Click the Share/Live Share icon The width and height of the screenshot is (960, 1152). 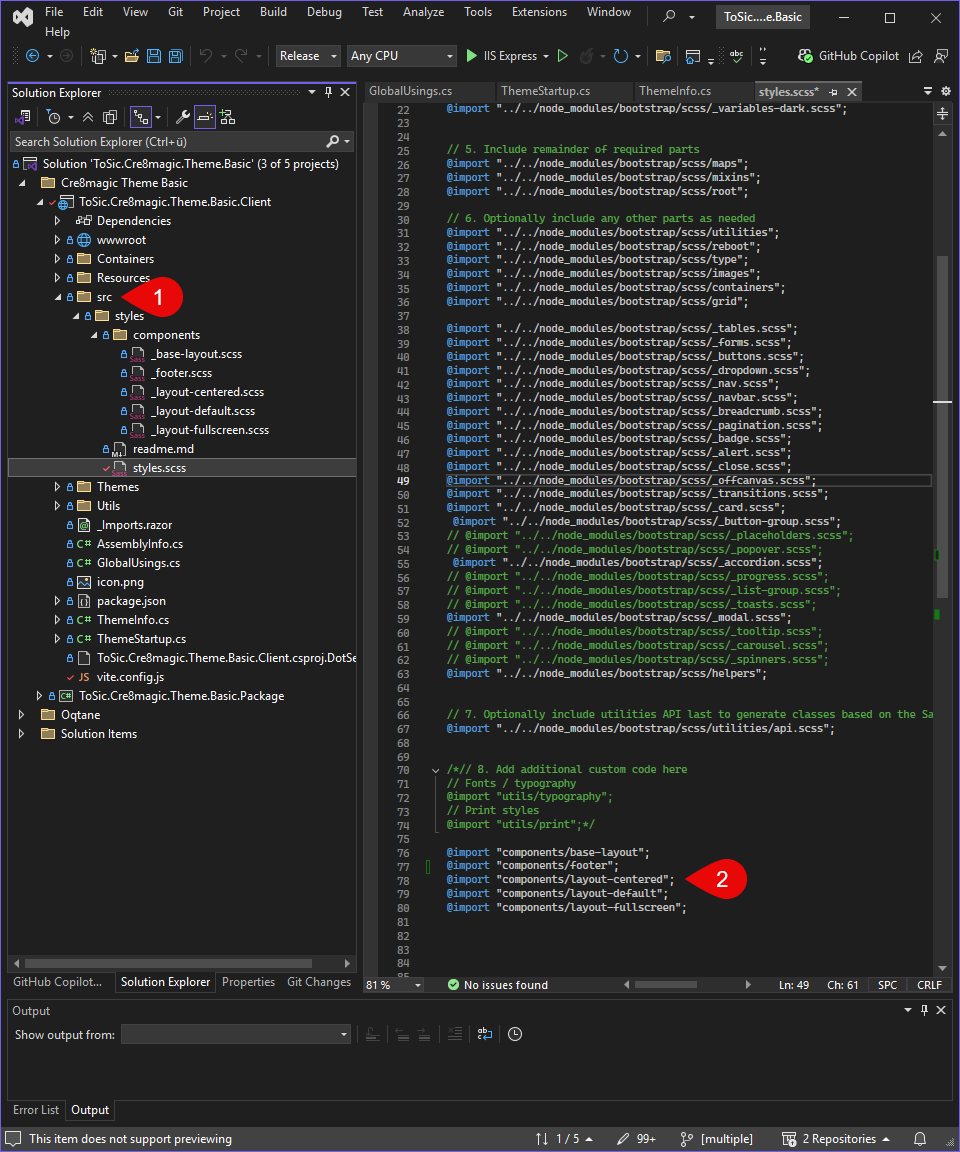click(916, 56)
